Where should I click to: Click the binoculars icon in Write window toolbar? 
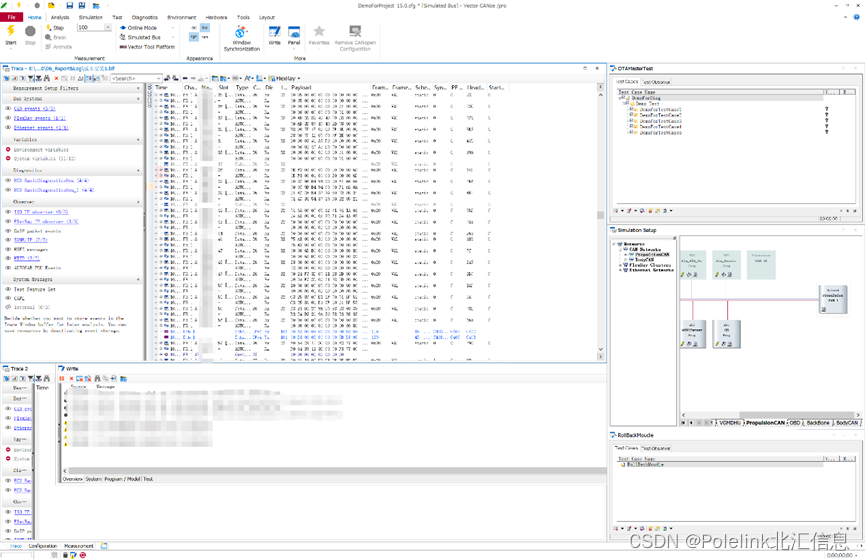(x=97, y=378)
